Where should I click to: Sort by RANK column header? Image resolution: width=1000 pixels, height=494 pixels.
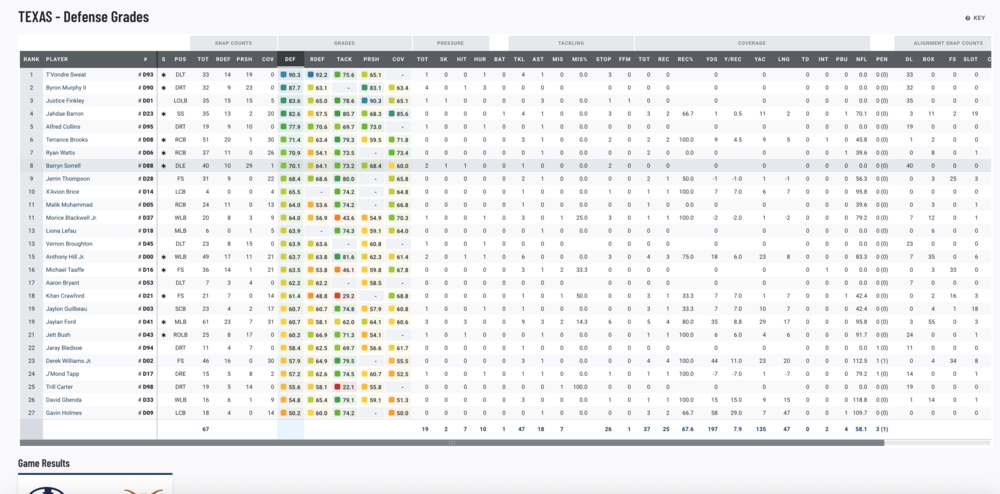[x=31, y=59]
